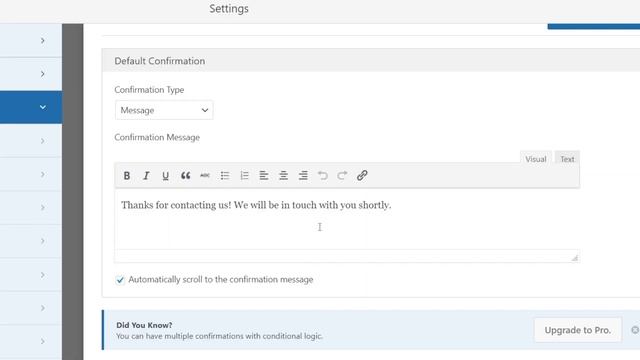Image resolution: width=640 pixels, height=360 pixels.
Task: Redo the last edit
Action: (342, 176)
